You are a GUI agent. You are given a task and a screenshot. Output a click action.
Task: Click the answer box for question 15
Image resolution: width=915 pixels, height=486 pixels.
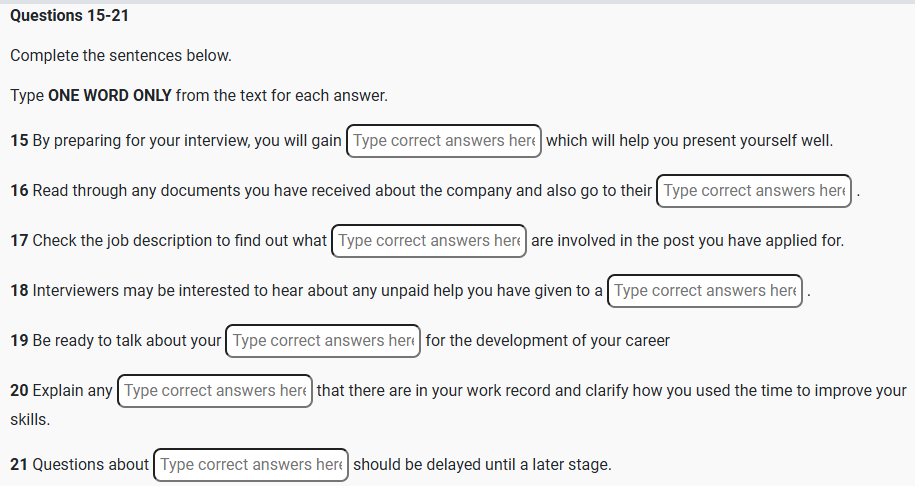(444, 141)
